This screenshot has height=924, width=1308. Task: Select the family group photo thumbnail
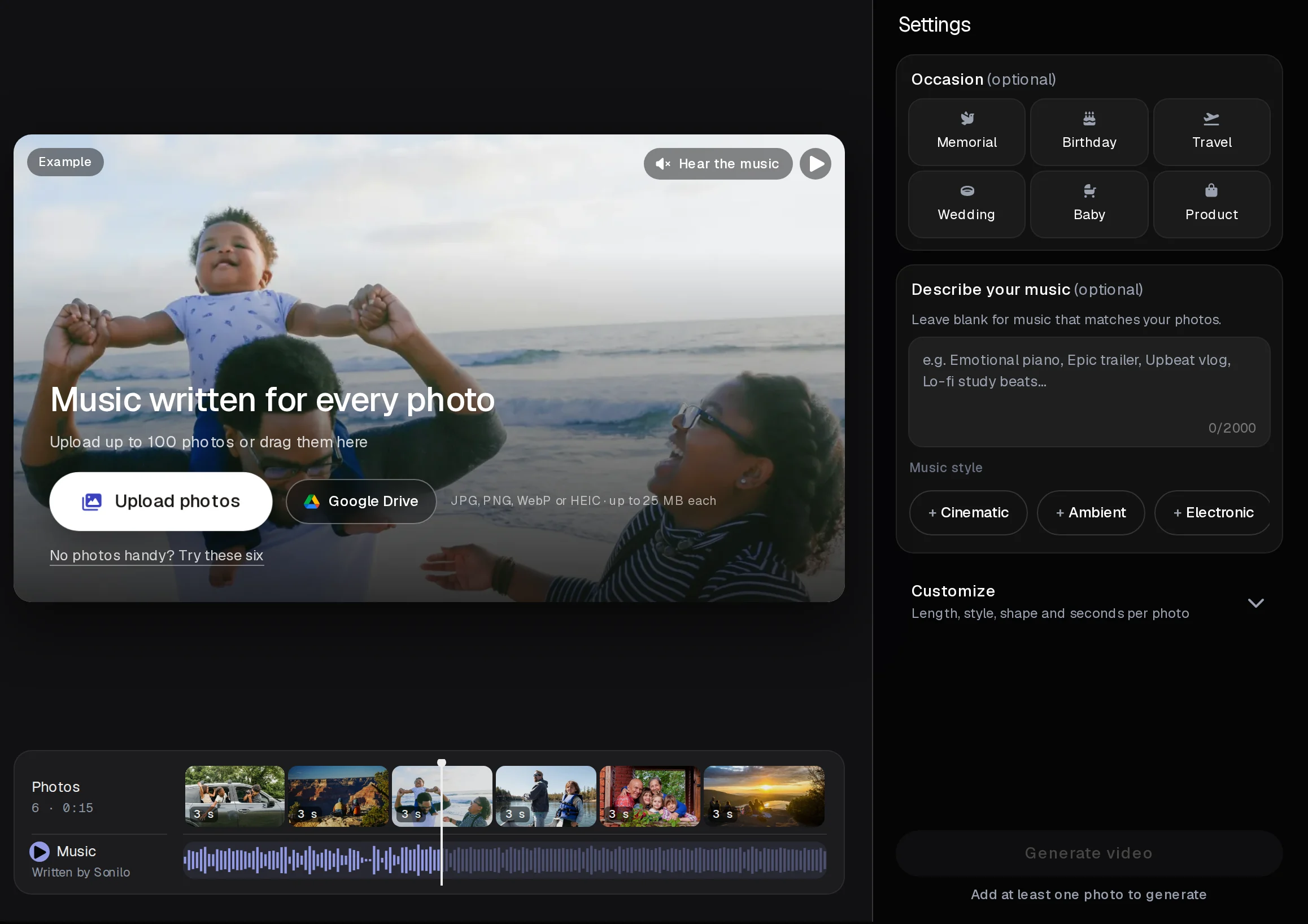point(649,796)
